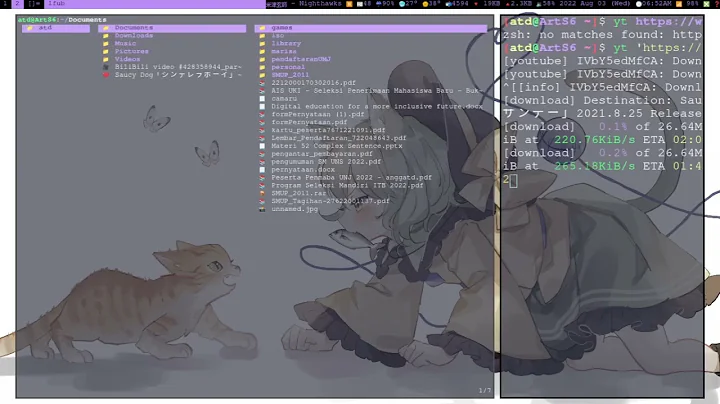Click the PDF icon beside 2212000170302016.pdf
The image size is (720, 404).
click(x=262, y=83)
